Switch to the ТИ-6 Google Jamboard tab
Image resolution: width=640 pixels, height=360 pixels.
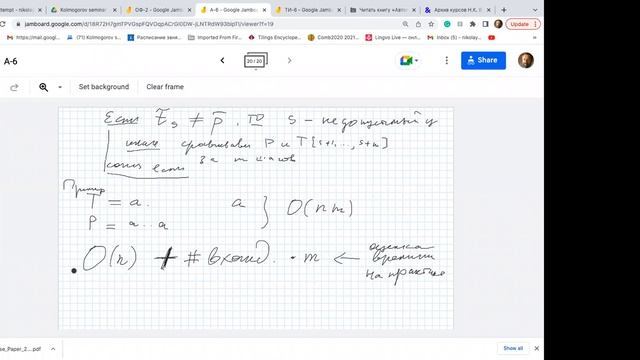point(308,10)
